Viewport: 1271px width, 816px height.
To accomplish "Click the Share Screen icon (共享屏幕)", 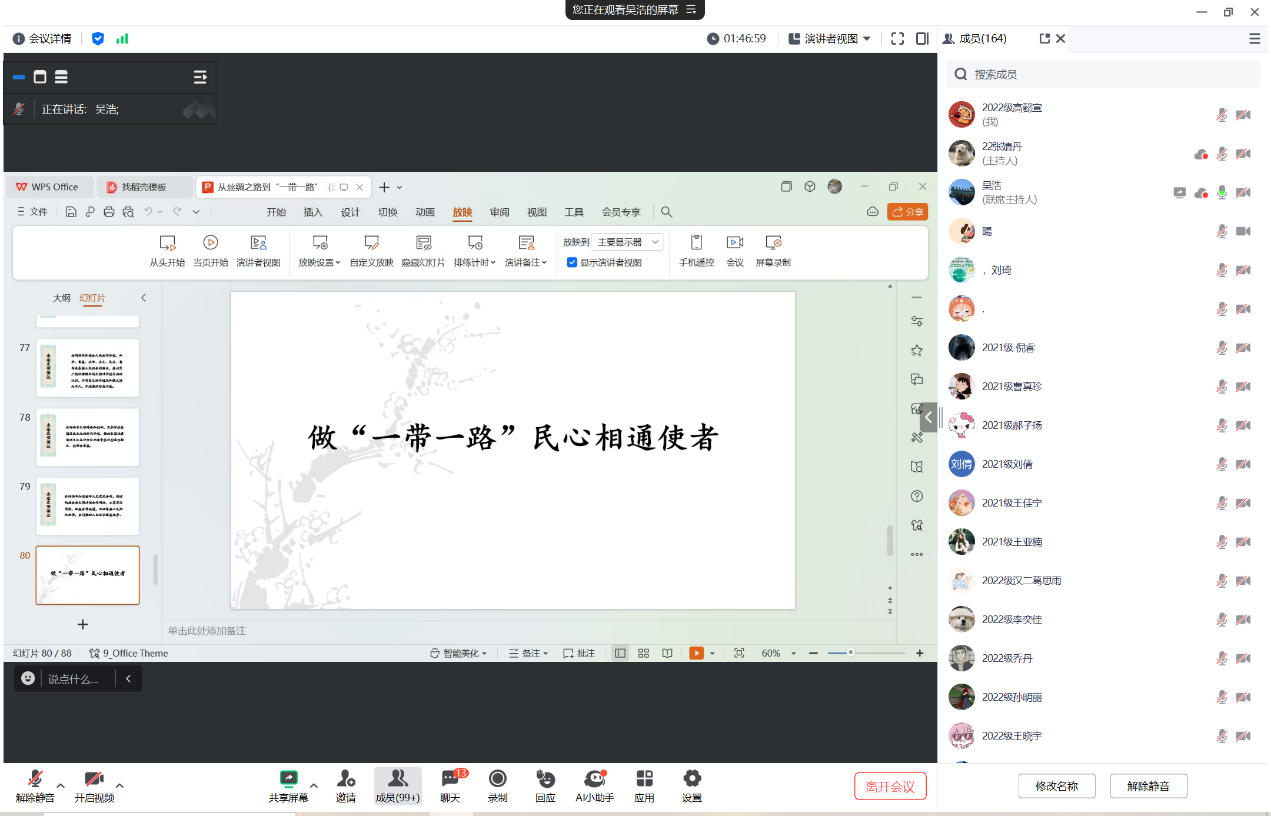I will 288,779.
